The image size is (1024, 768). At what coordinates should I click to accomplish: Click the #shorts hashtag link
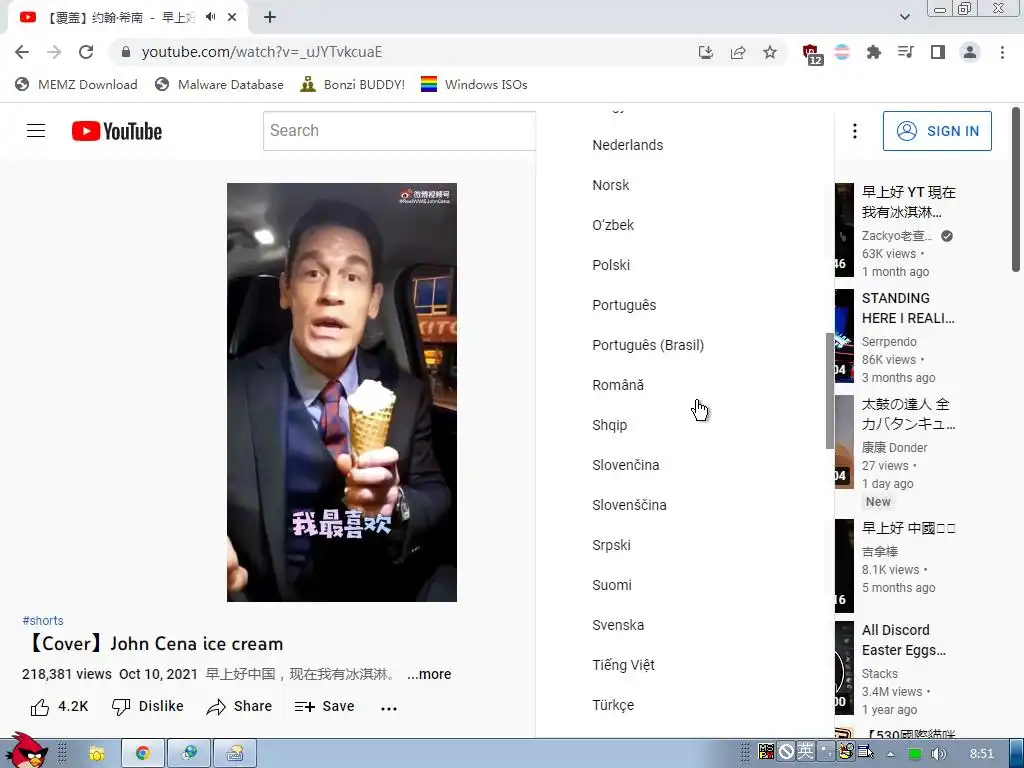pos(43,620)
